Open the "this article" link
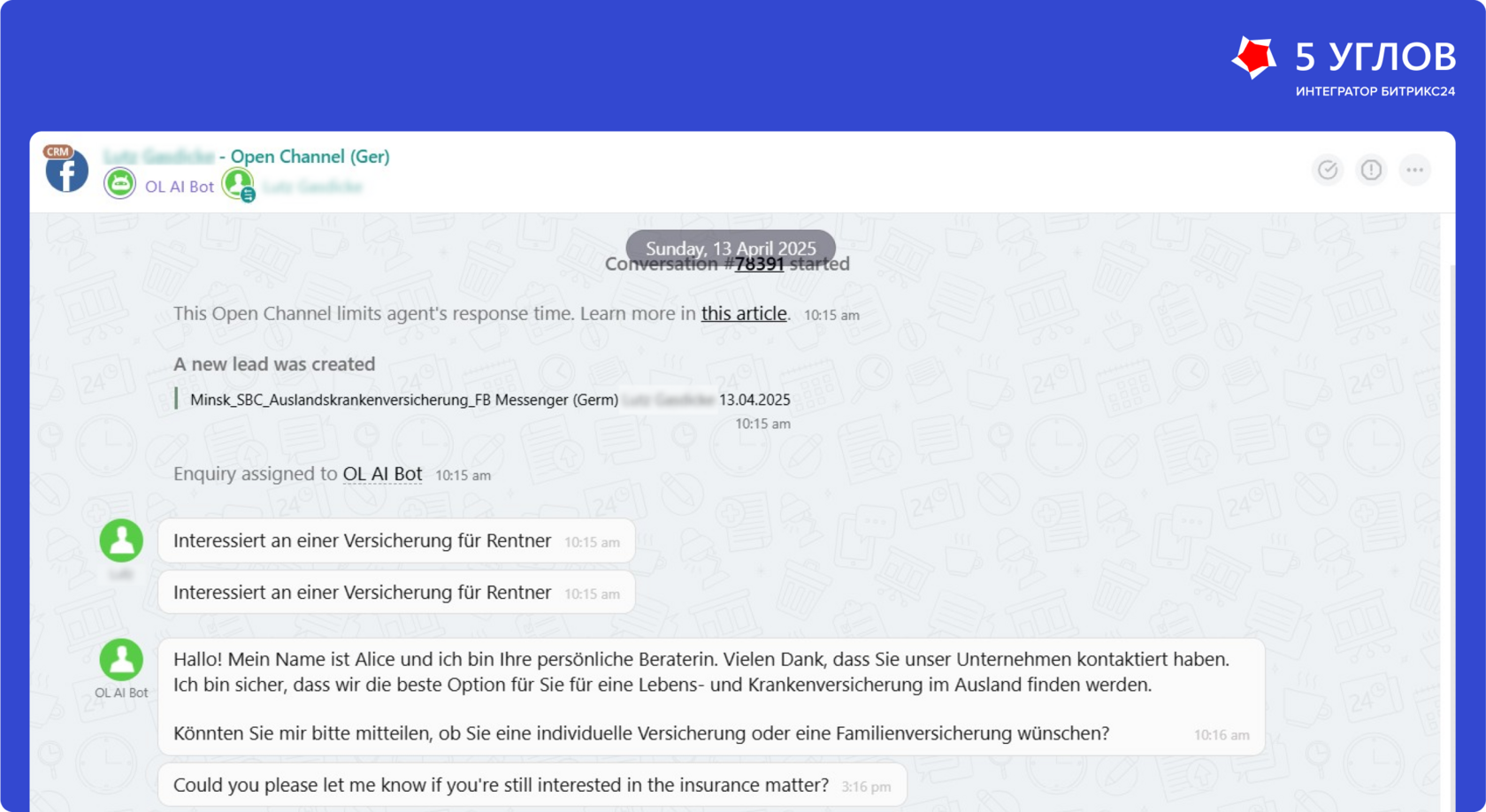 (744, 313)
